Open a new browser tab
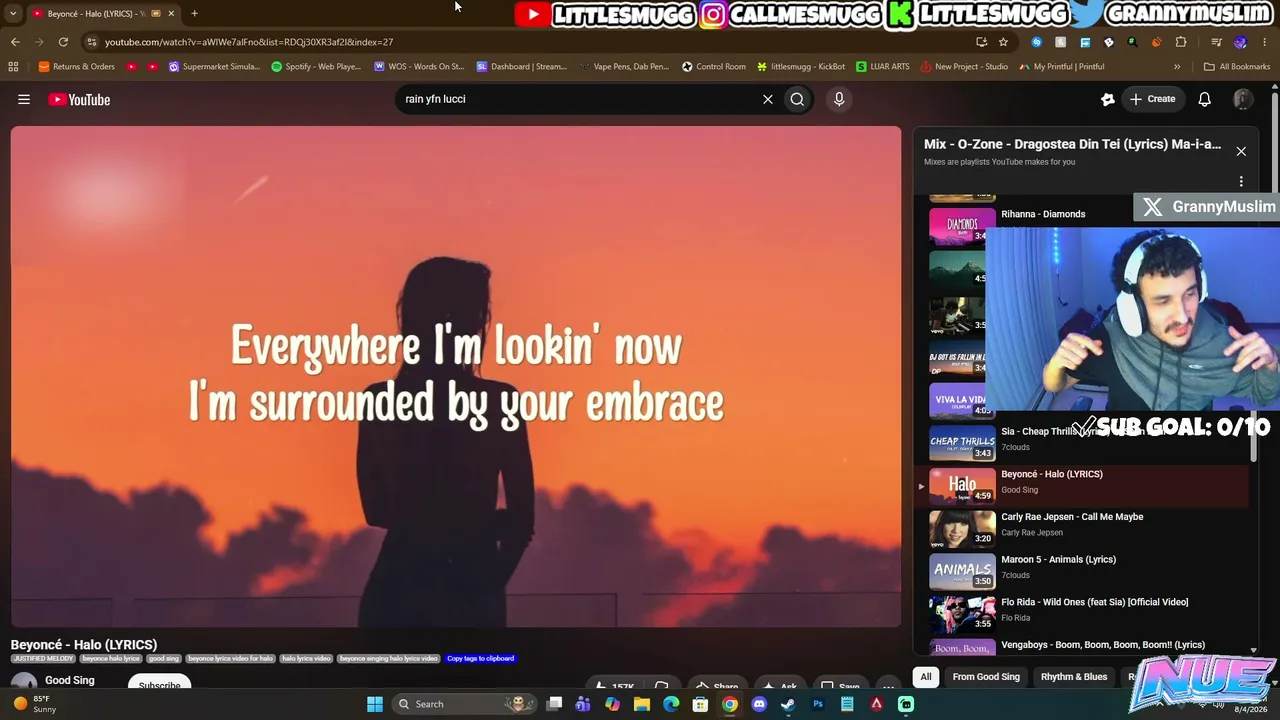Image resolution: width=1280 pixels, height=720 pixels. coord(194,13)
